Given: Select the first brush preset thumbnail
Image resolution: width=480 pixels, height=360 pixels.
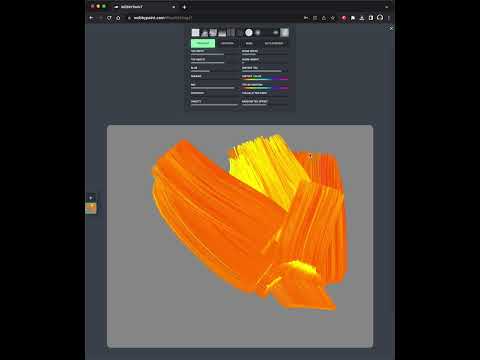Looking at the screenshot, I should [x=195, y=32].
